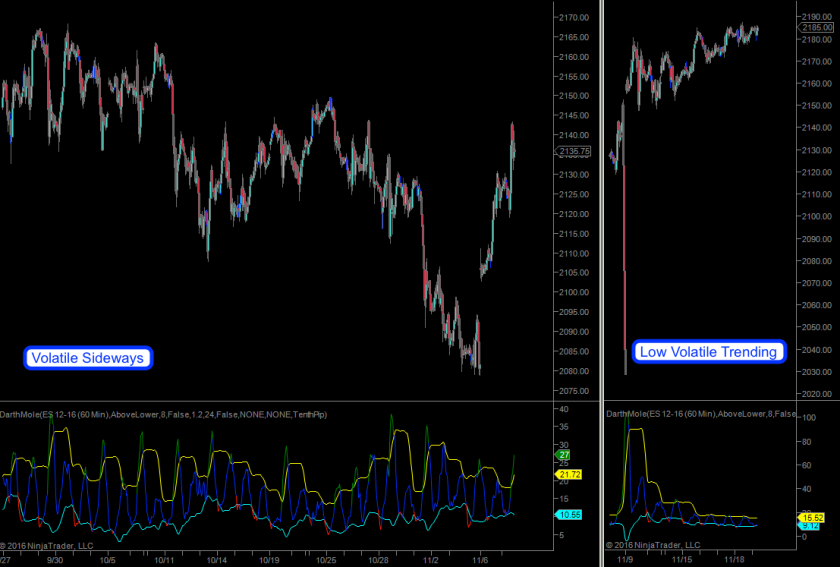The image size is (840, 567).
Task: Click the DarthMole indicator label in left panel
Action: pyautogui.click(x=163, y=414)
